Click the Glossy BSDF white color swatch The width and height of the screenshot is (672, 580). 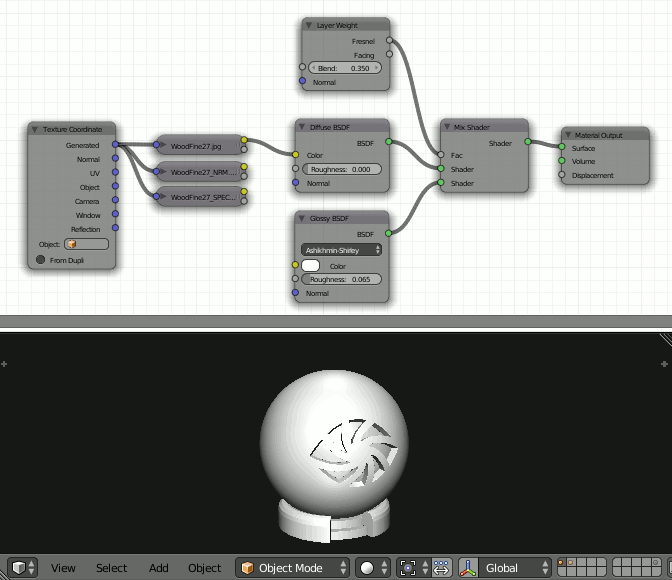[x=310, y=265]
